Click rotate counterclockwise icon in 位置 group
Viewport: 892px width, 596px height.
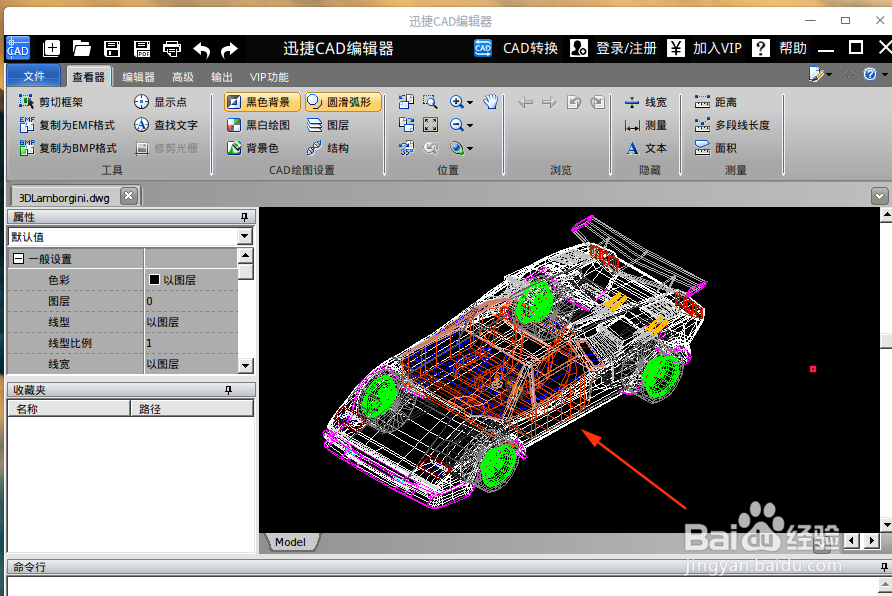pyautogui.click(x=406, y=102)
